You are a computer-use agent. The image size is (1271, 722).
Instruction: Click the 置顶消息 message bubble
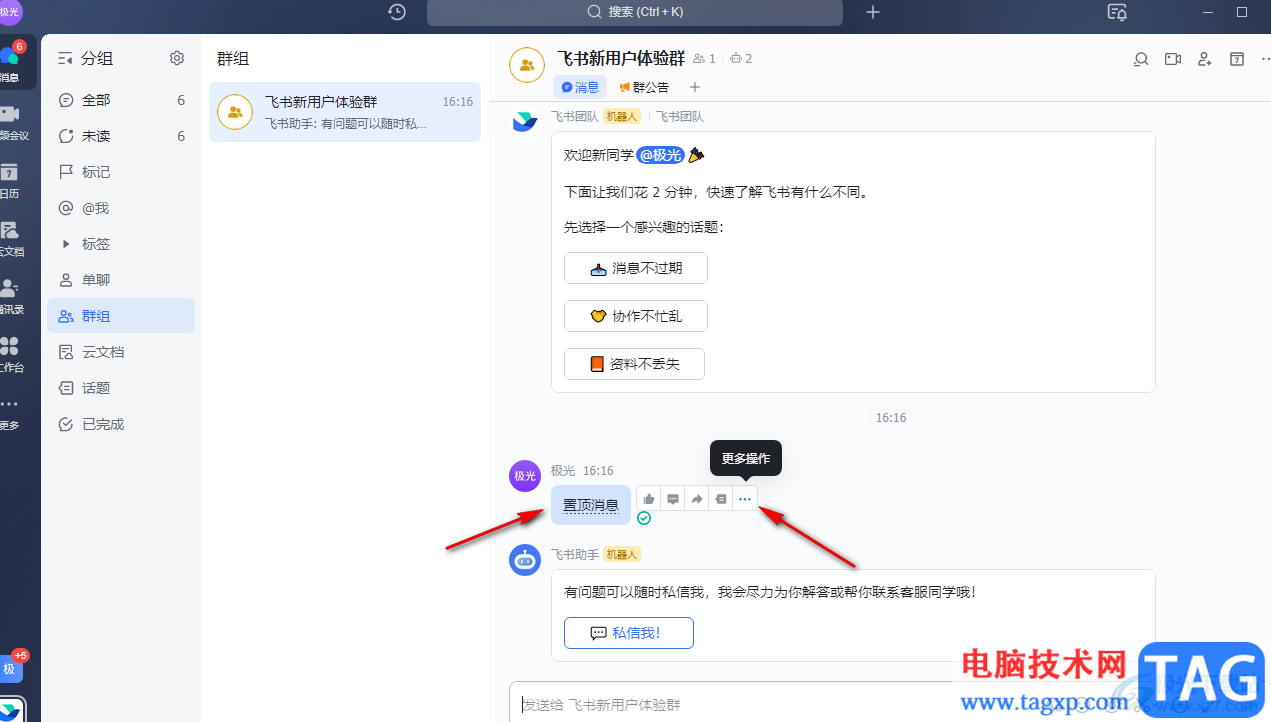point(591,505)
